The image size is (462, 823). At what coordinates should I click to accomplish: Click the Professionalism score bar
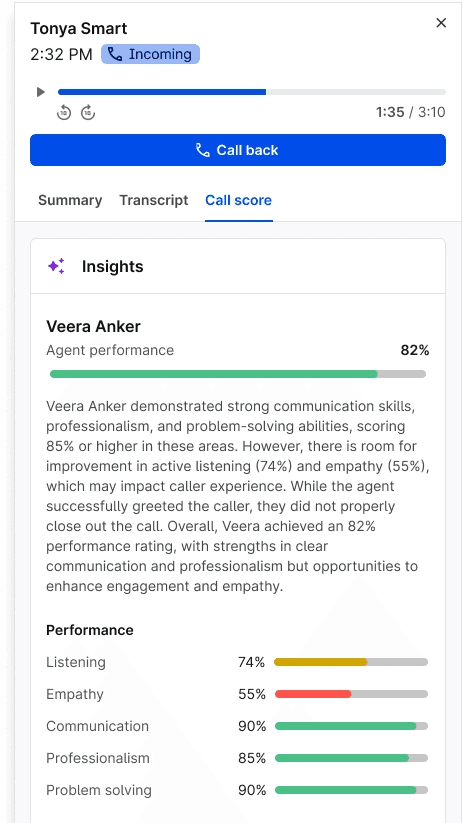351,758
